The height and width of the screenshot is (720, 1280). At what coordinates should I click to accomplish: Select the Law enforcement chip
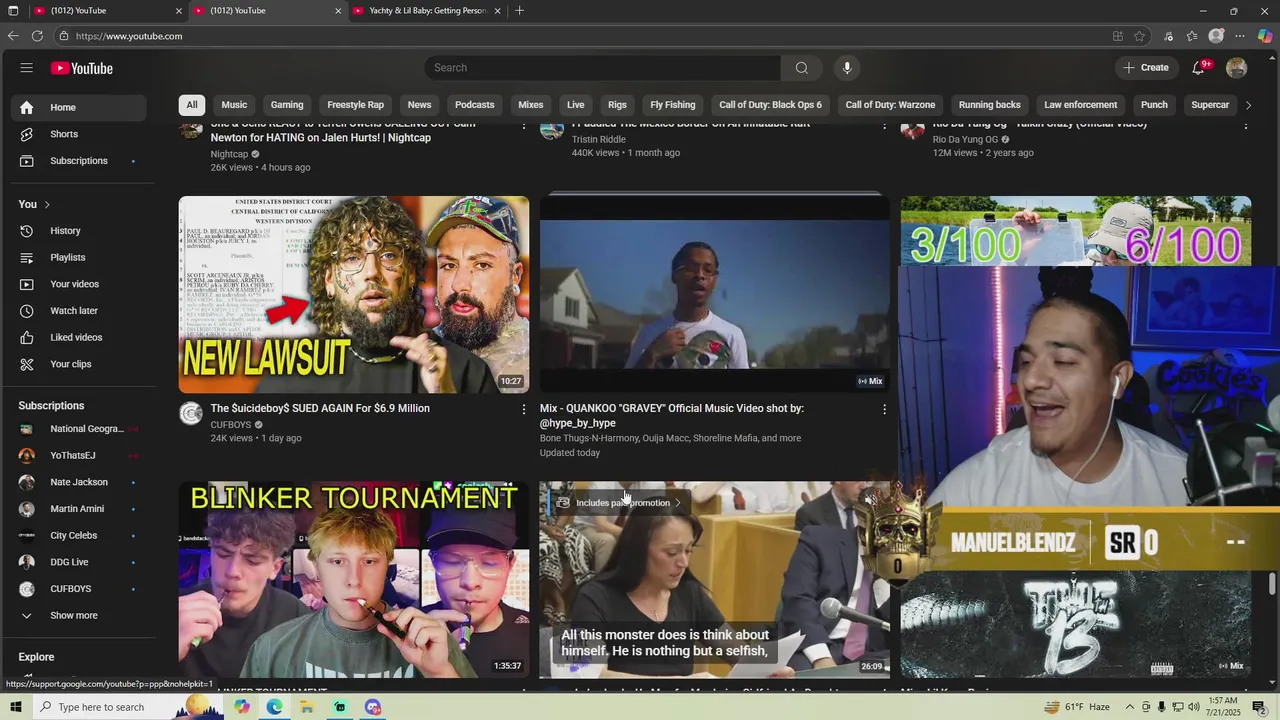[x=1081, y=105]
